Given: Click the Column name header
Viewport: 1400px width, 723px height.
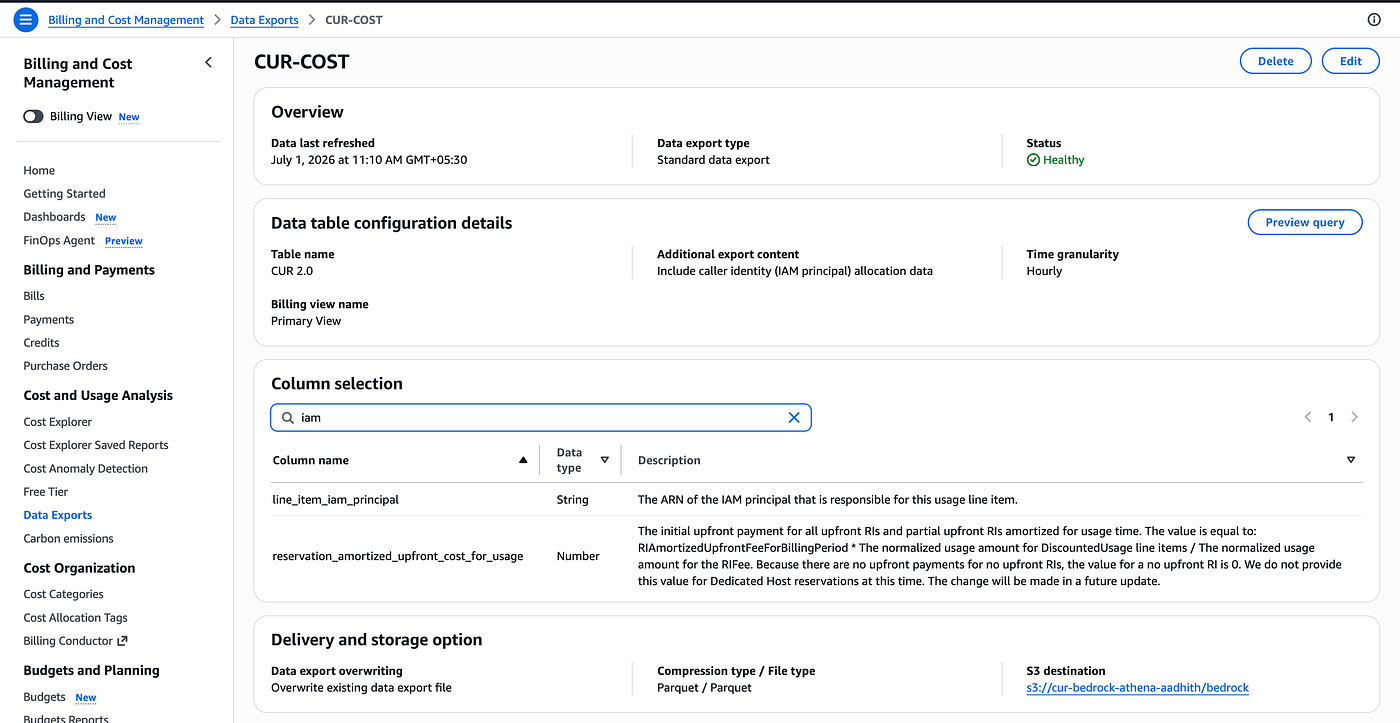Looking at the screenshot, I should point(311,460).
